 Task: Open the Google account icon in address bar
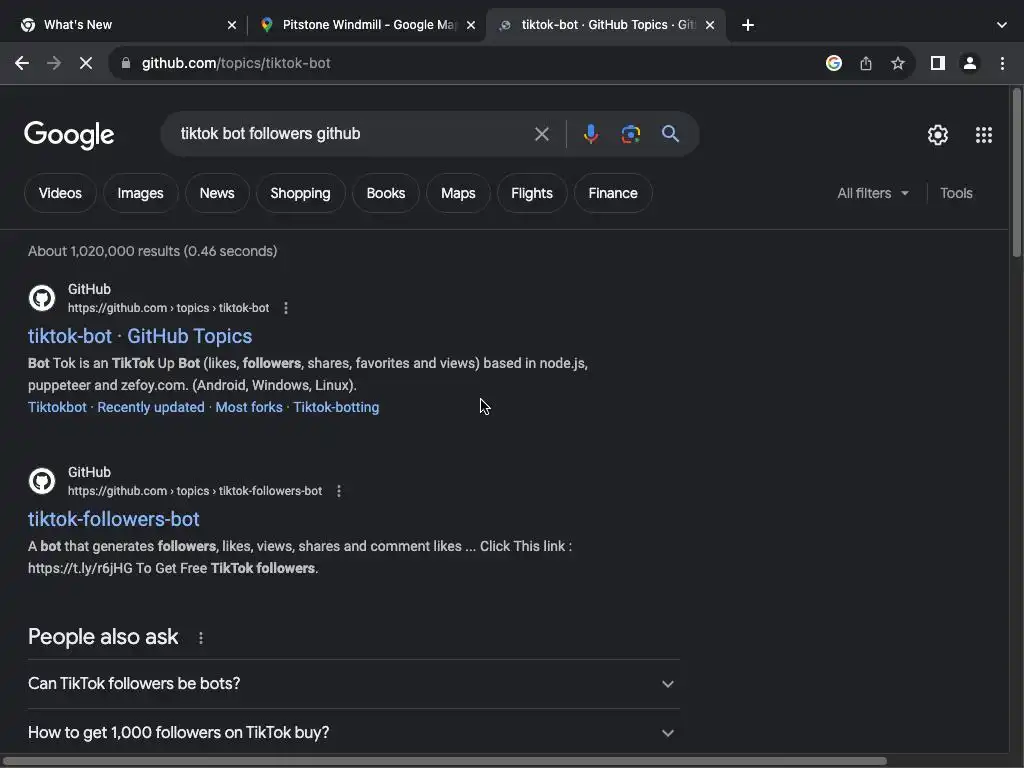[x=833, y=63]
